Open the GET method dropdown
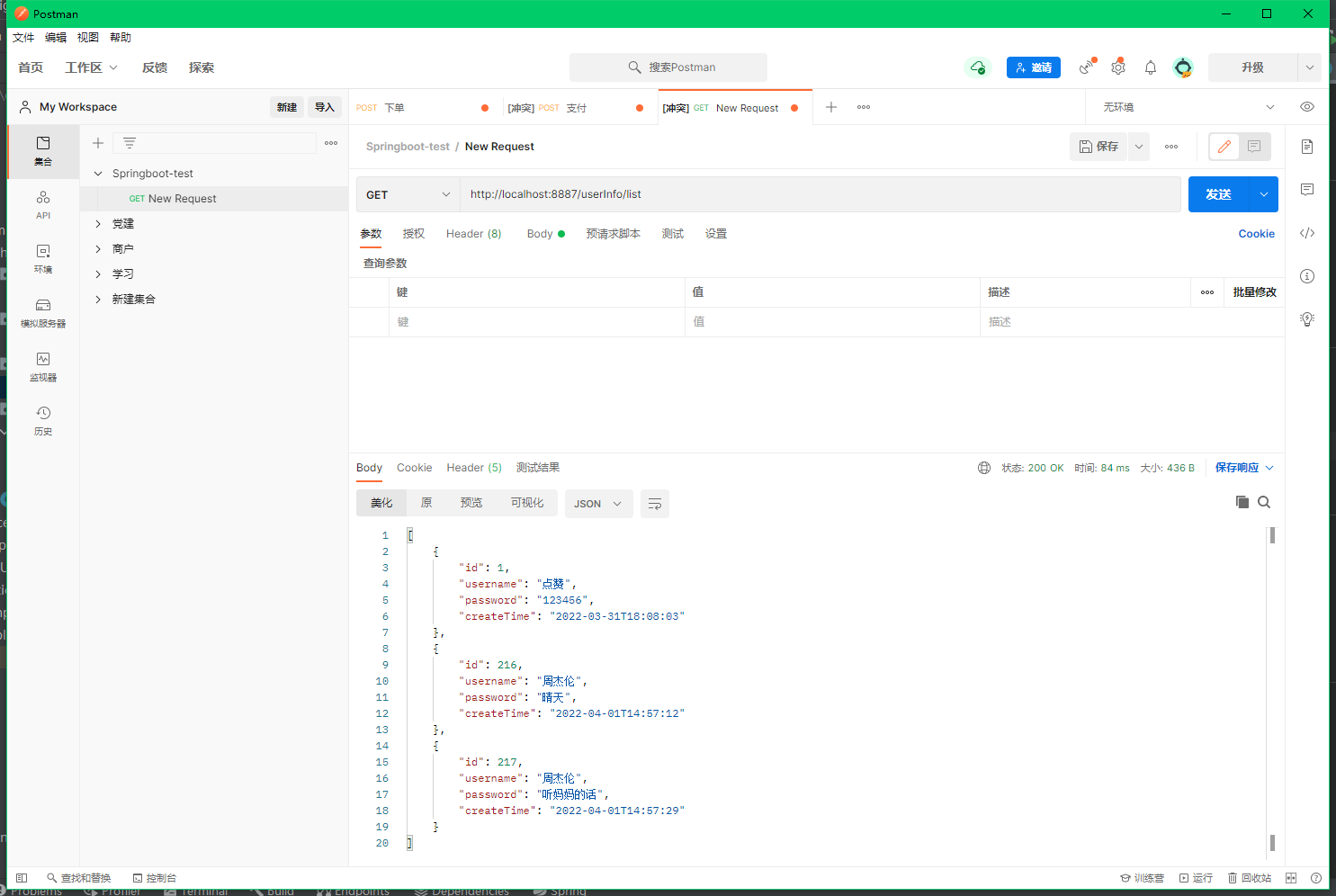This screenshot has width=1336, height=896. tap(408, 194)
